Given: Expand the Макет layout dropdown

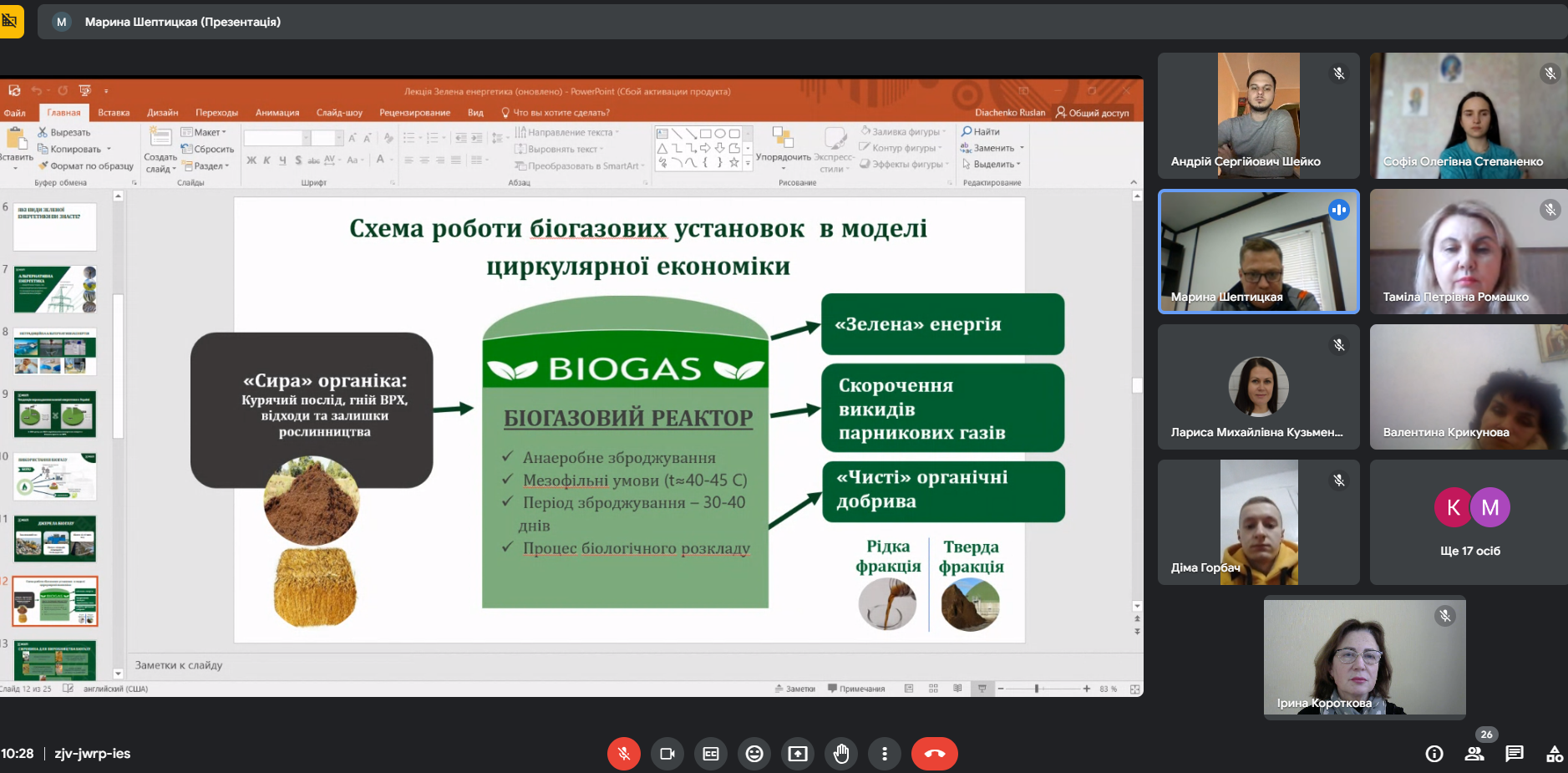Looking at the screenshot, I should [205, 132].
